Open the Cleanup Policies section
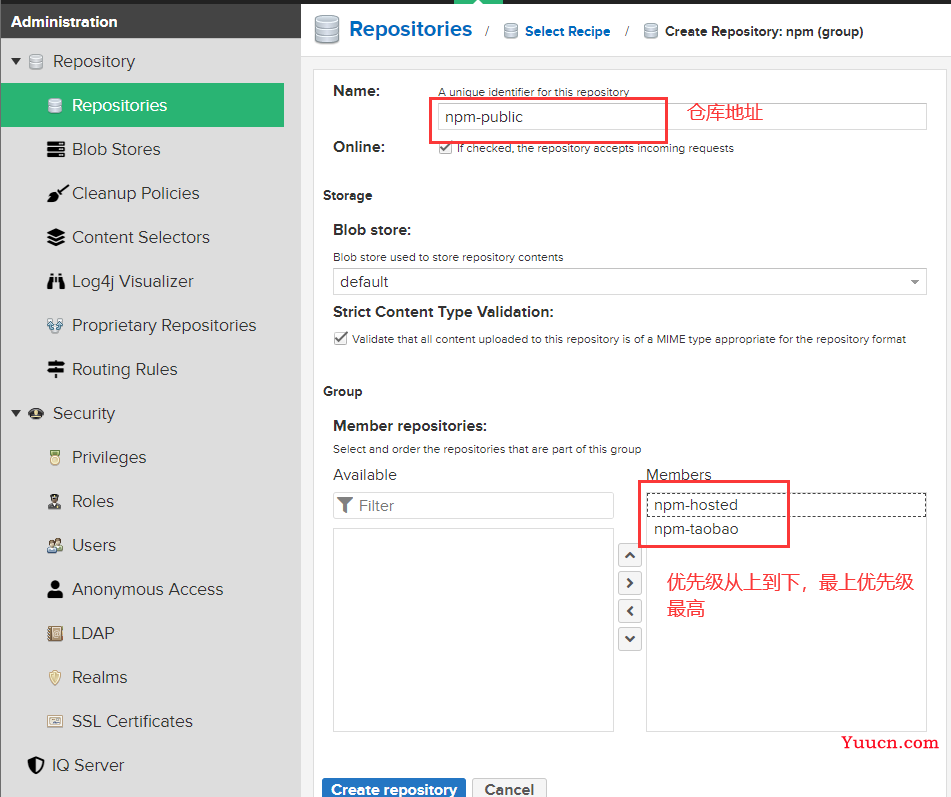This screenshot has height=797, width=951. 135,193
